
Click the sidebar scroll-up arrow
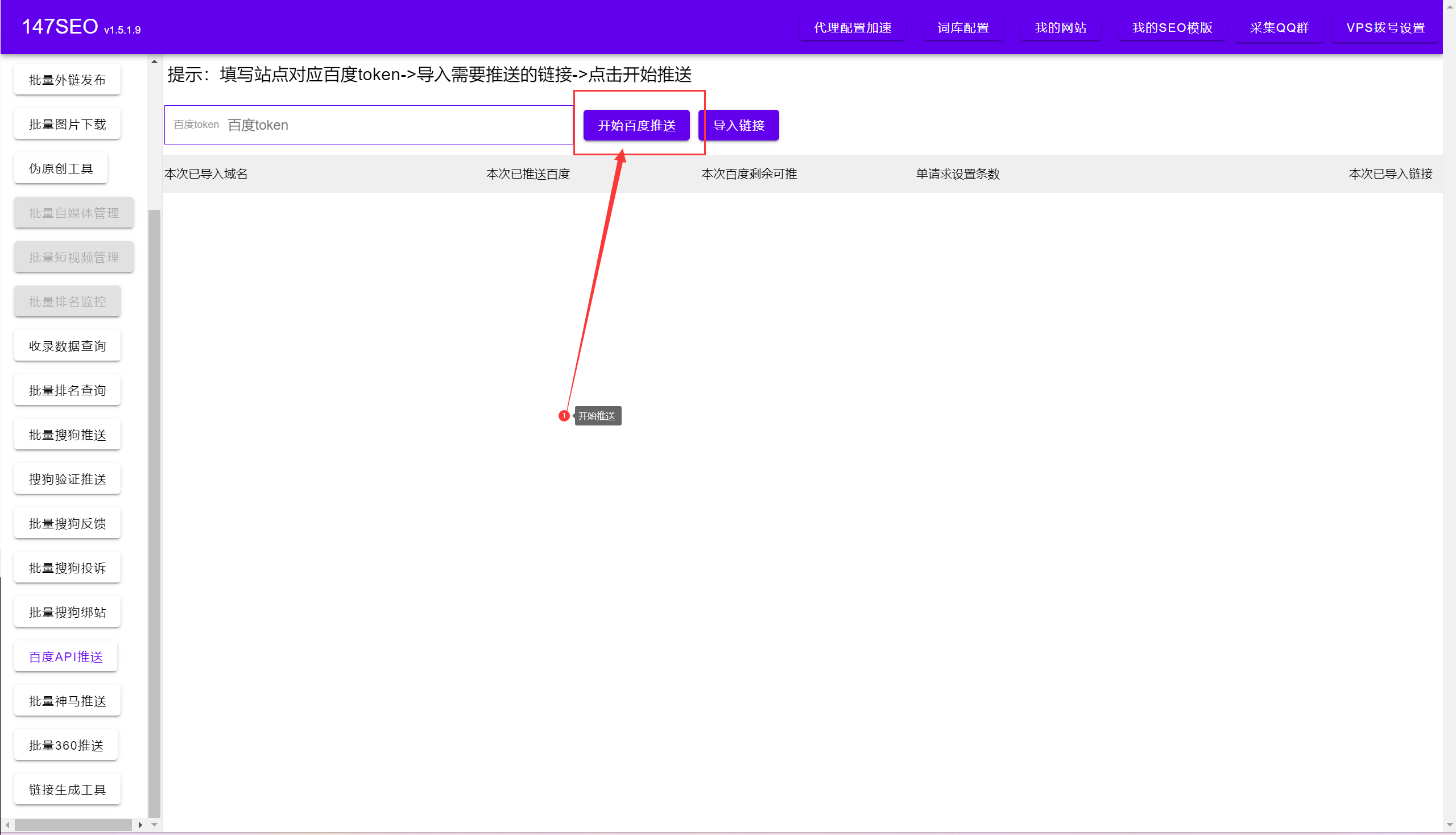154,61
